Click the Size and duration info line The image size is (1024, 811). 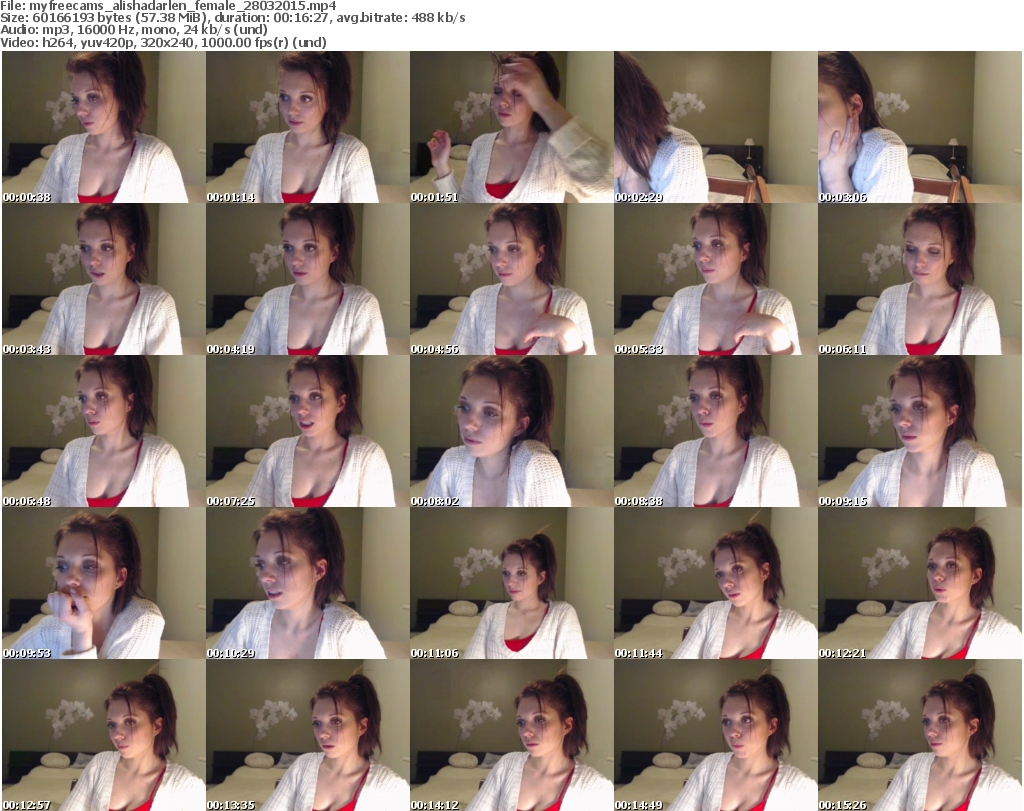233,18
